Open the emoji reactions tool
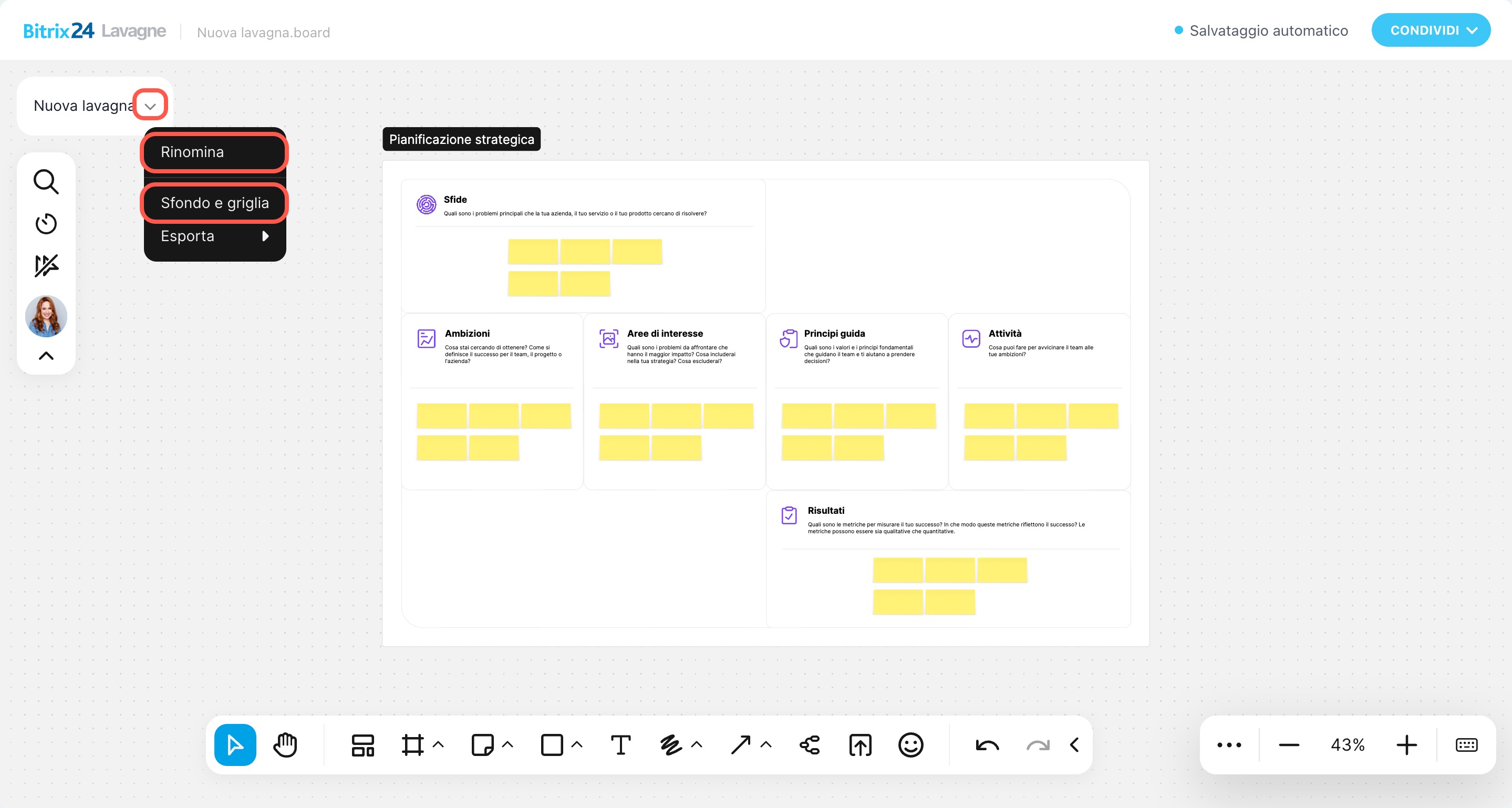This screenshot has height=808, width=1512. pos(910,745)
